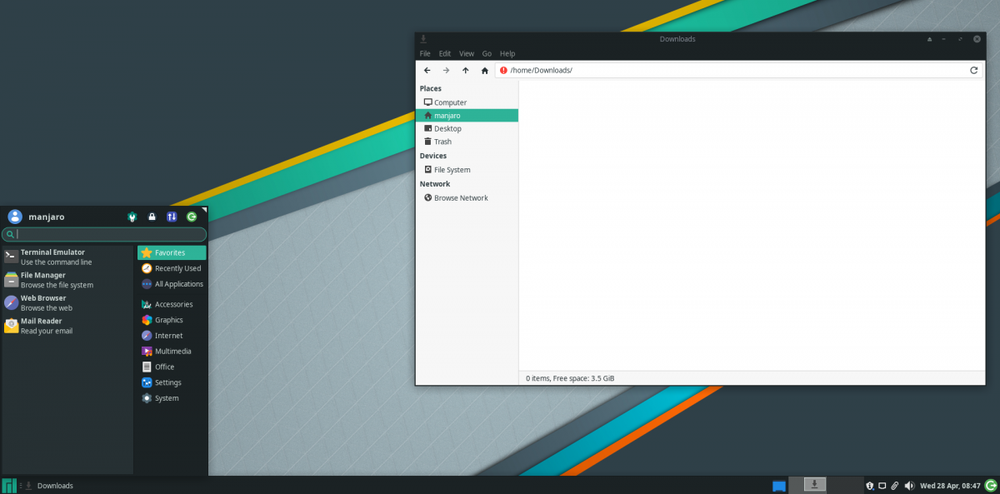Viewport: 1000px width, 494px height.
Task: Open the home folder via toolbar icon
Action: 485,71
